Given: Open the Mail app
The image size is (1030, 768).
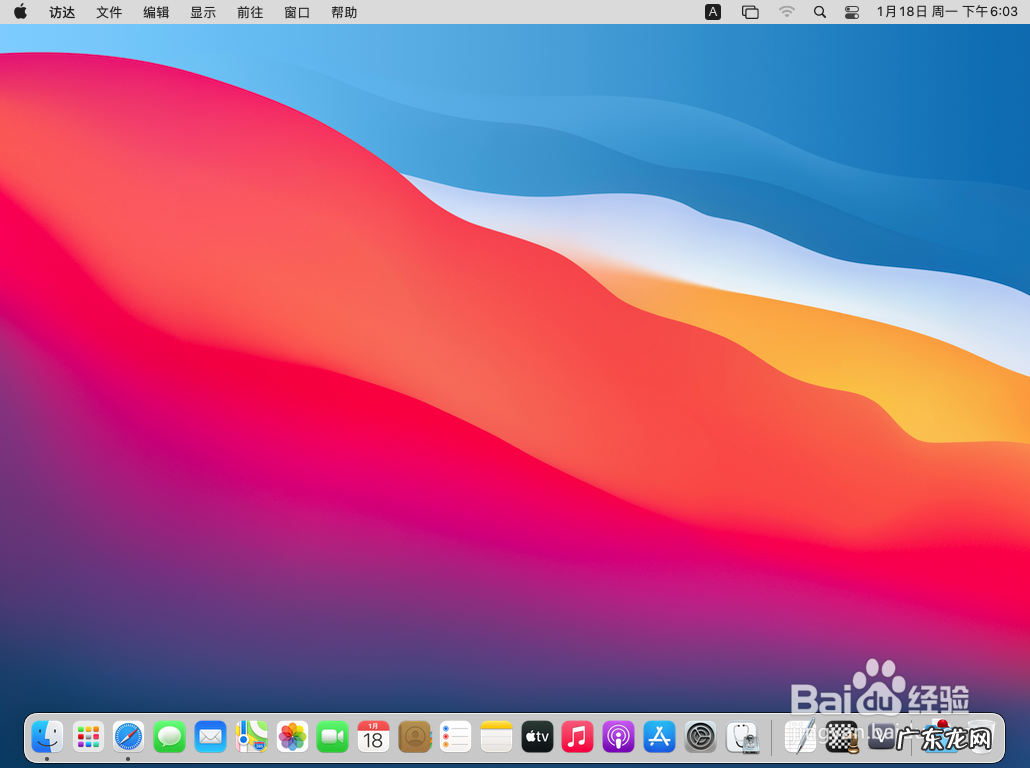Looking at the screenshot, I should 210,738.
